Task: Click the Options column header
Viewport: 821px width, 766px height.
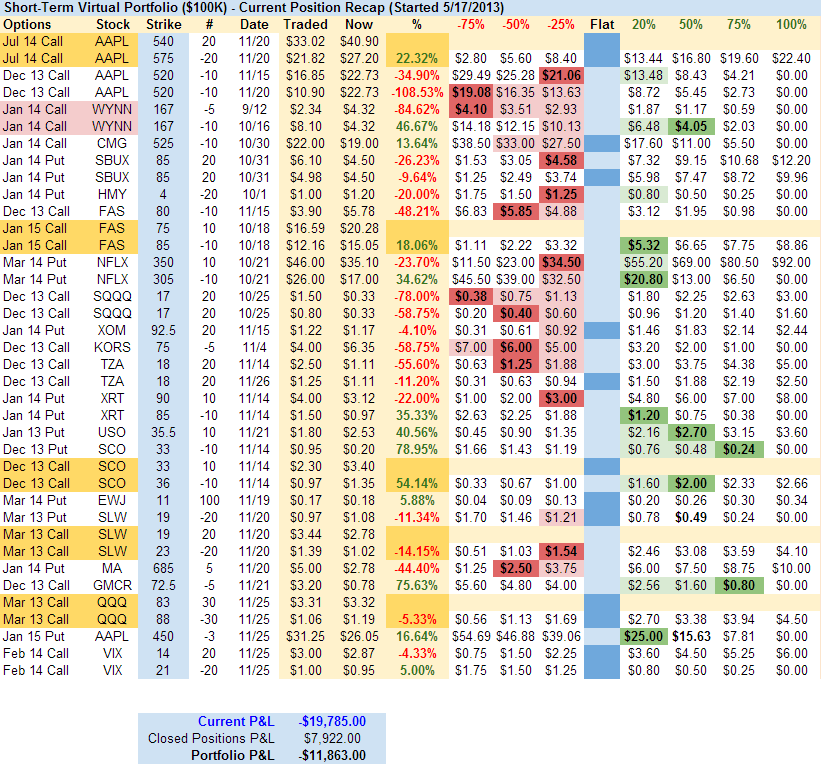Action: [27, 23]
